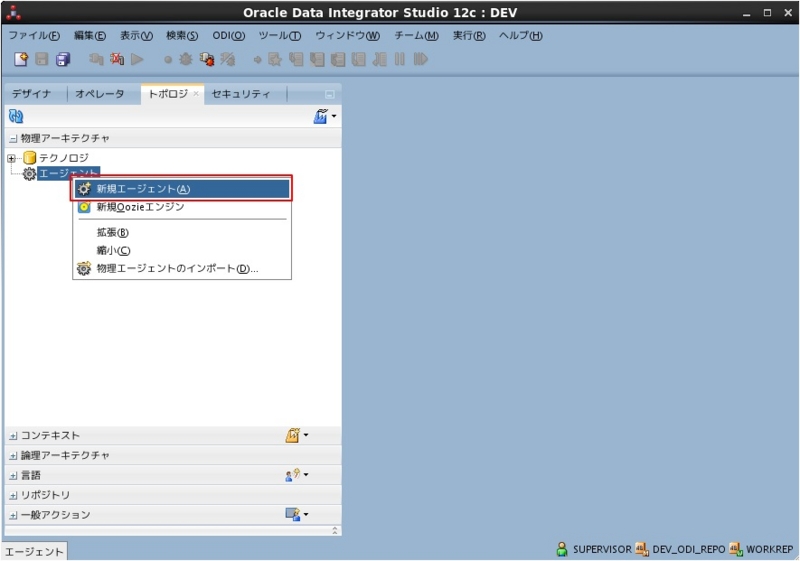Screen dimensions: 800x561
Task: Click the SUPERVISOR user status icon
Action: (562, 549)
